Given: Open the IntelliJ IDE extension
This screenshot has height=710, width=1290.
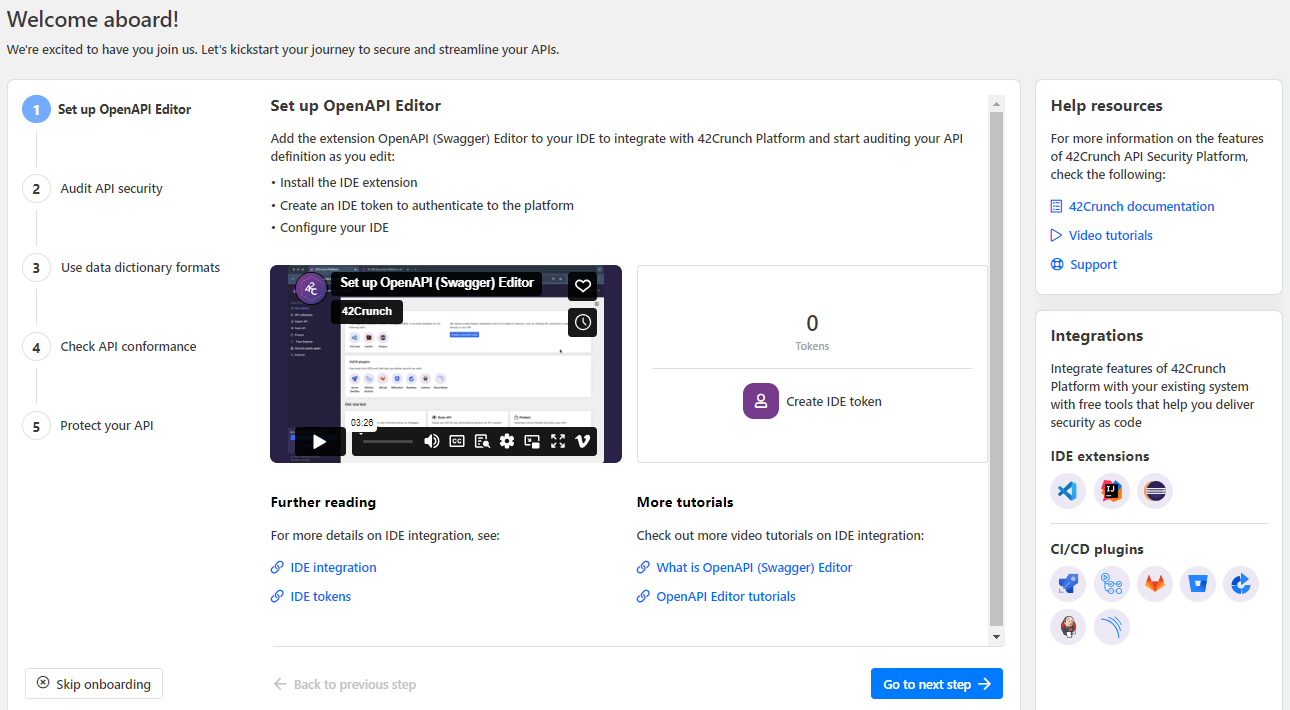Looking at the screenshot, I should click(x=1111, y=491).
